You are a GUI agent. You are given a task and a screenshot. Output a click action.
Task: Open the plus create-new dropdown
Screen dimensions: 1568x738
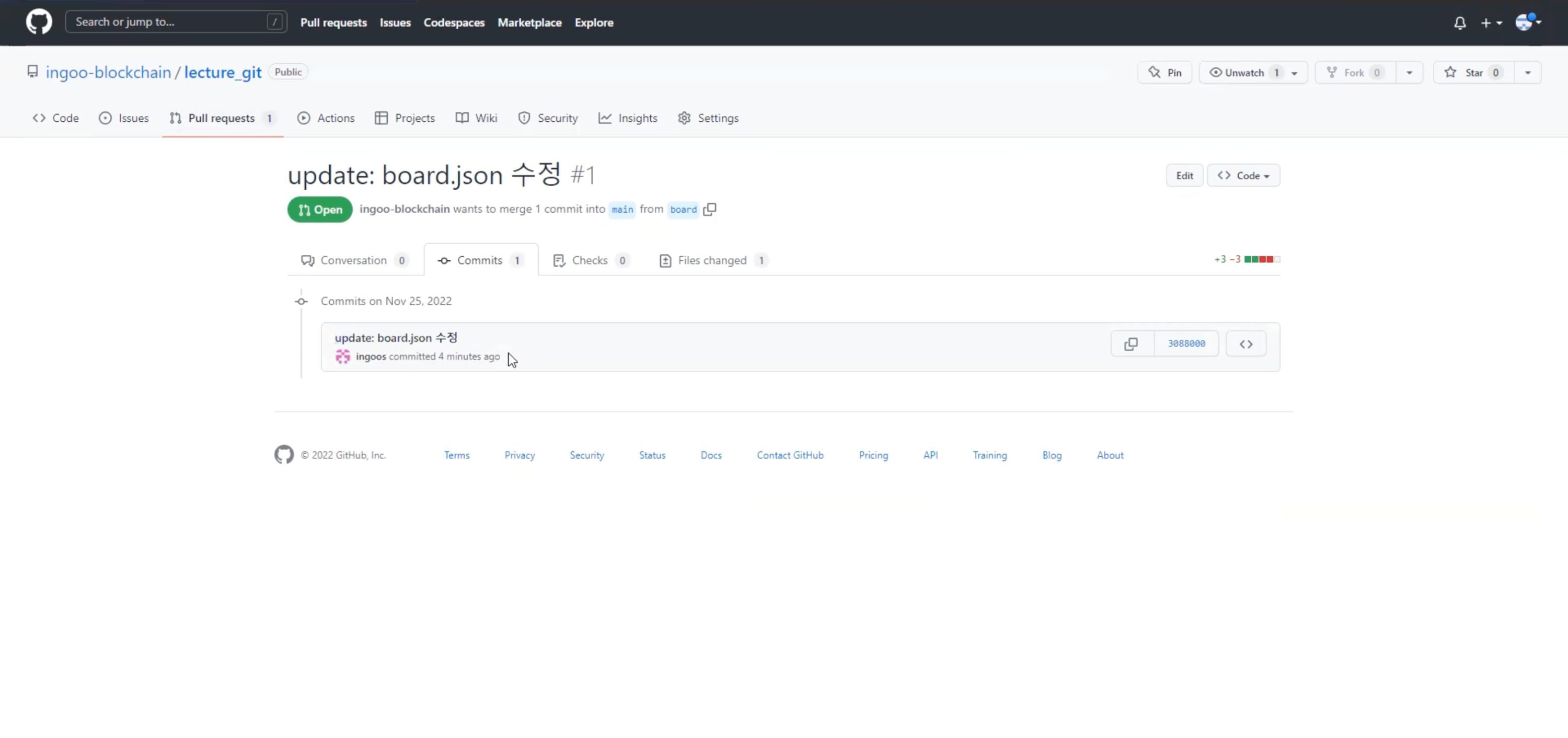(x=1491, y=23)
